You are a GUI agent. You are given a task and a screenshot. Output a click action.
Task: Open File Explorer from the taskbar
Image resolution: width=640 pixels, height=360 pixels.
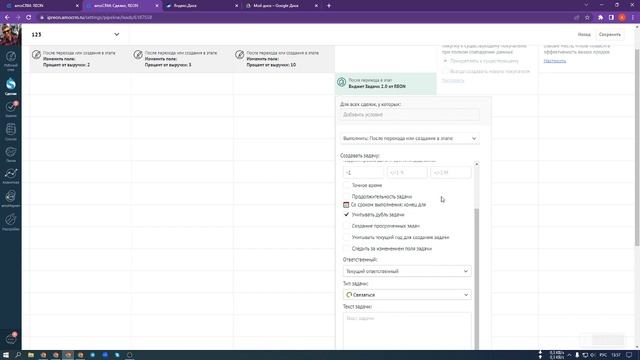click(31, 355)
